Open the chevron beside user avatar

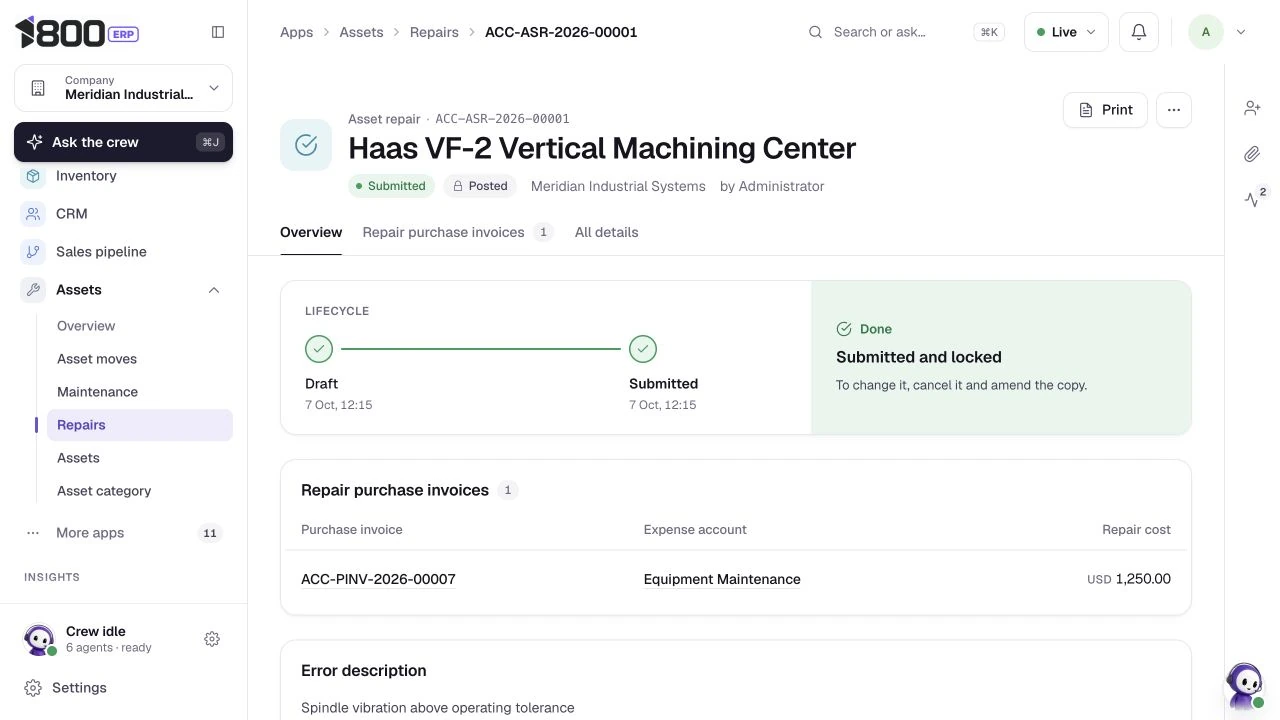[x=1241, y=32]
